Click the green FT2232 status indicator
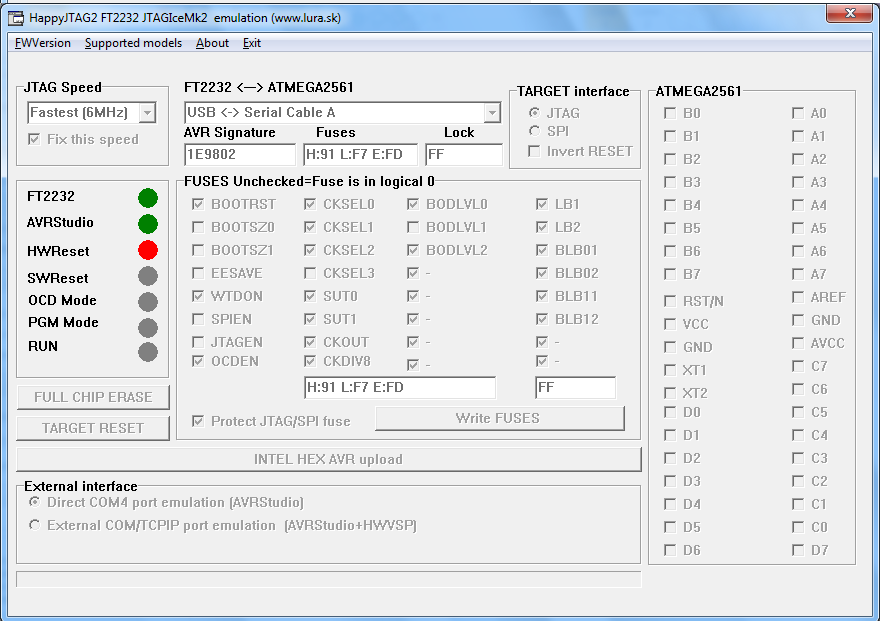The width and height of the screenshot is (880, 621). pyautogui.click(x=148, y=198)
